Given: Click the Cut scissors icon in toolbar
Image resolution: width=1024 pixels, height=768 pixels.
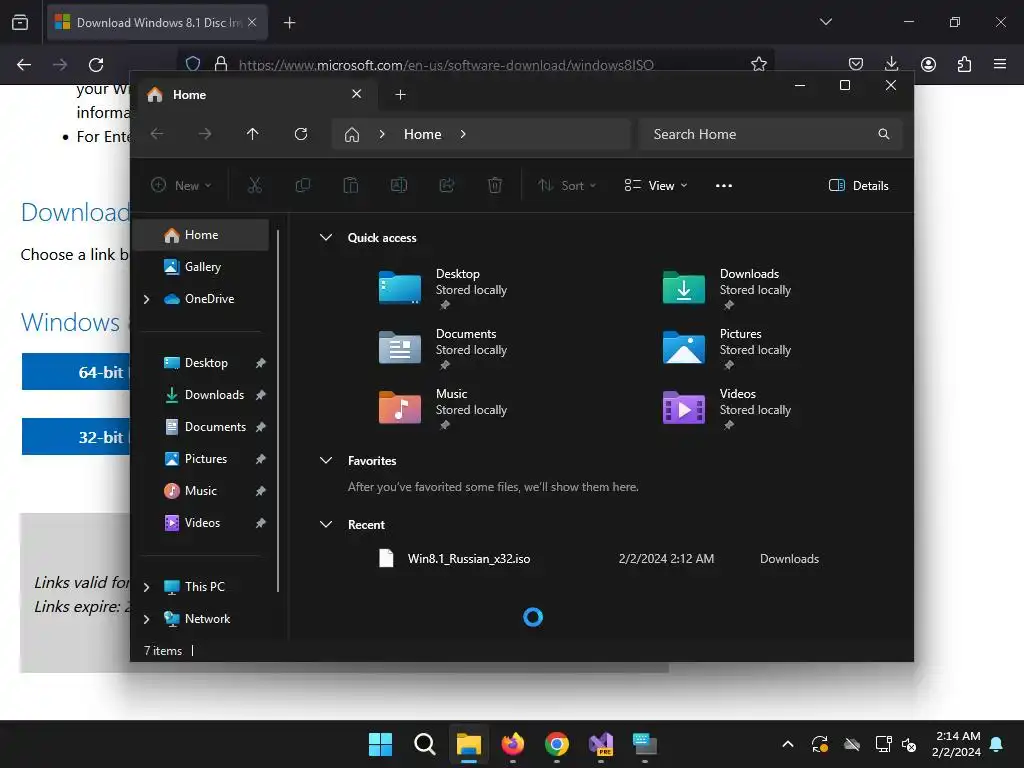Looking at the screenshot, I should [255, 185].
